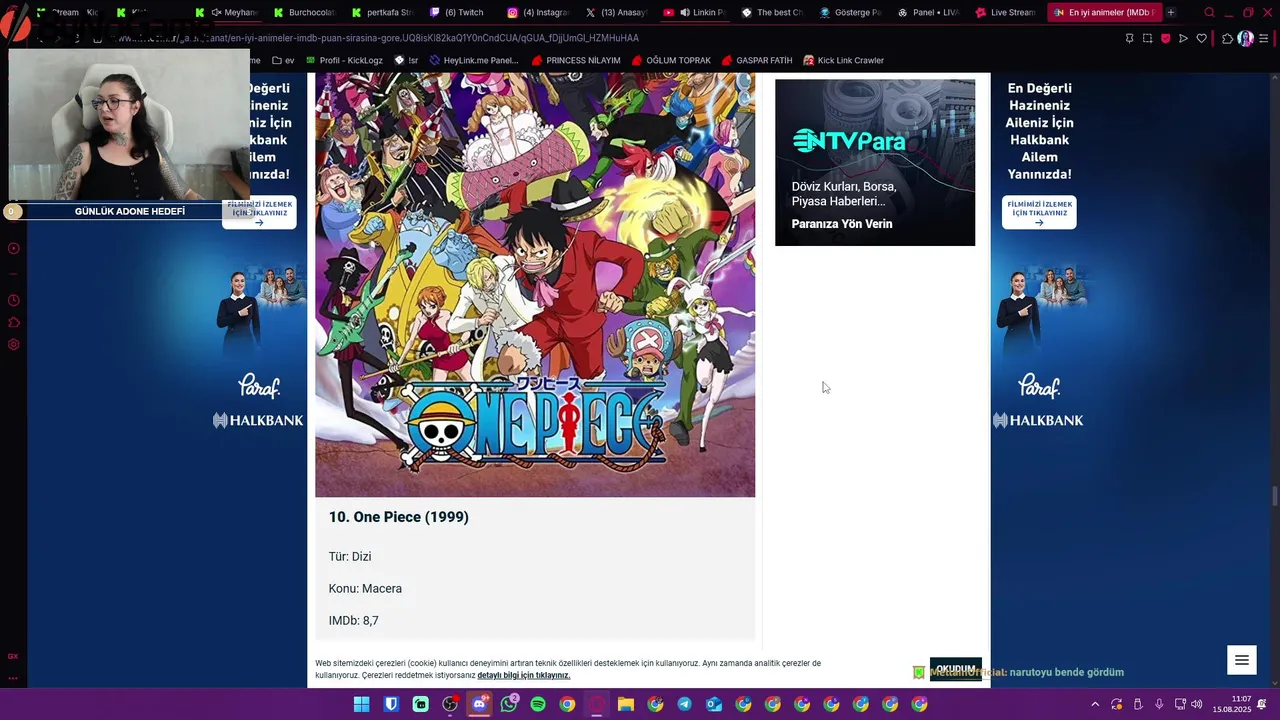Open the volume speaker tray icon
Viewport: 1280px width, 720px height.
click(x=1197, y=704)
